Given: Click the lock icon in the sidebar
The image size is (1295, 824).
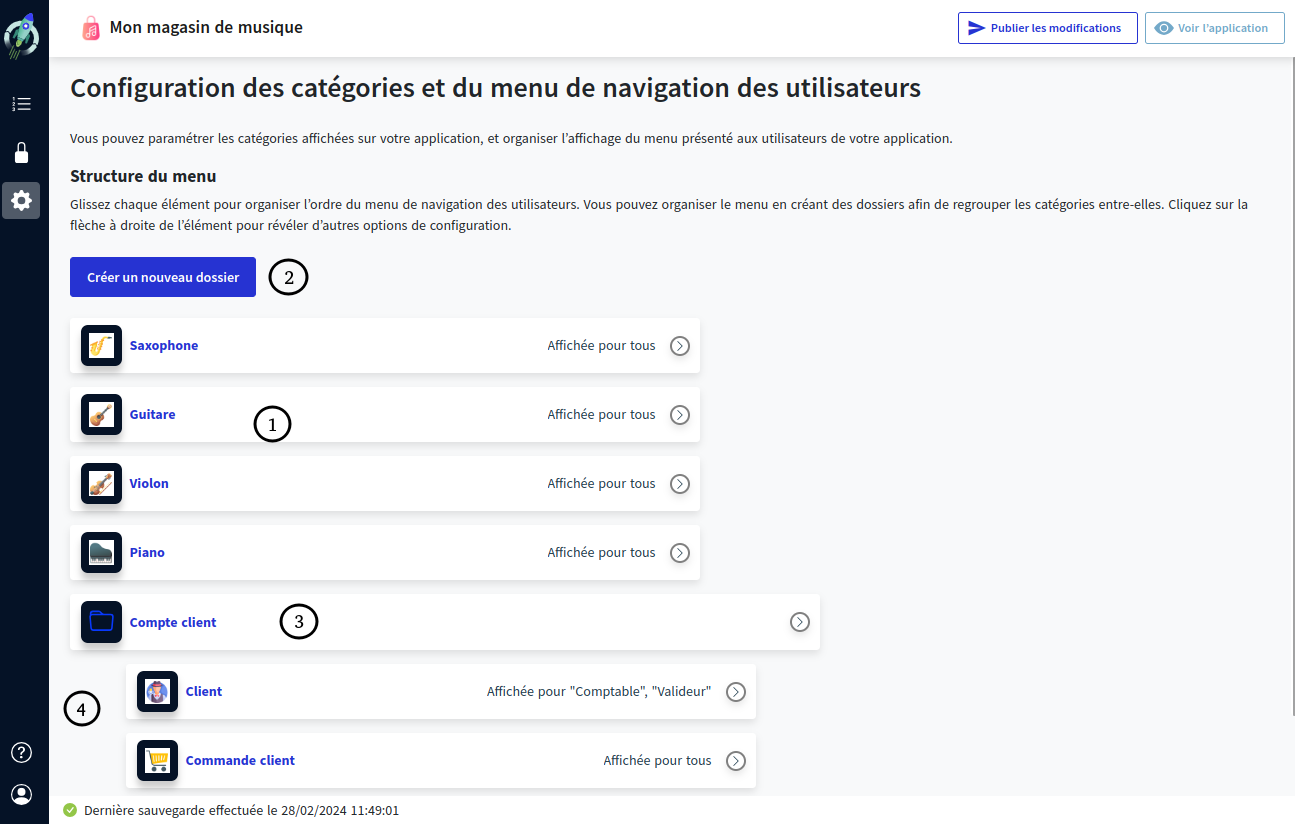Looking at the screenshot, I should coord(21,152).
